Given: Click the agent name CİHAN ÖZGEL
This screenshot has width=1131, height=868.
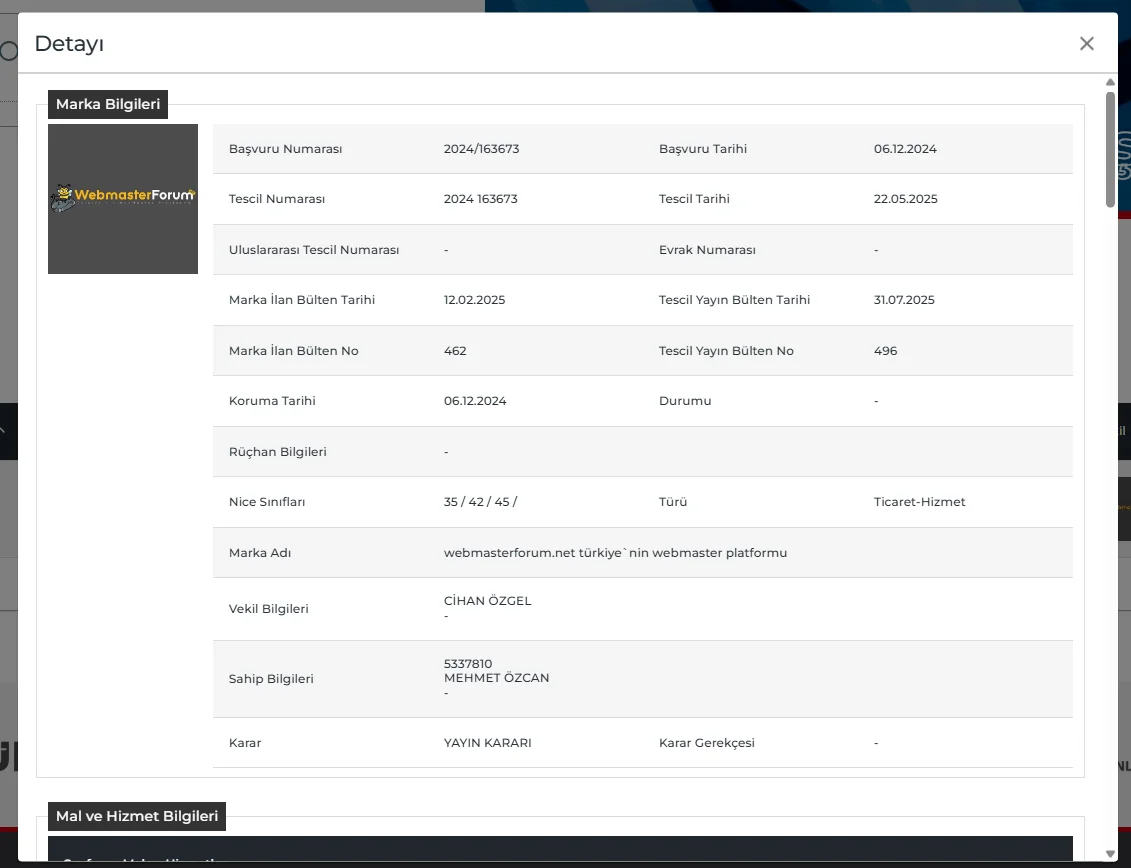Looking at the screenshot, I should click(x=487, y=601).
